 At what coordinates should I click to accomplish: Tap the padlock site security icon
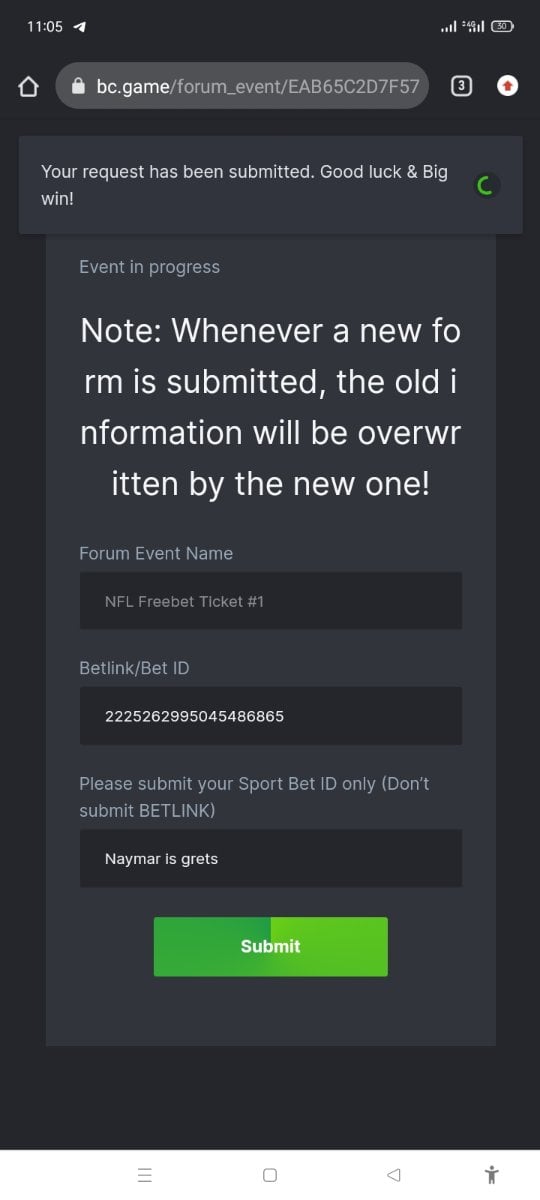(79, 87)
